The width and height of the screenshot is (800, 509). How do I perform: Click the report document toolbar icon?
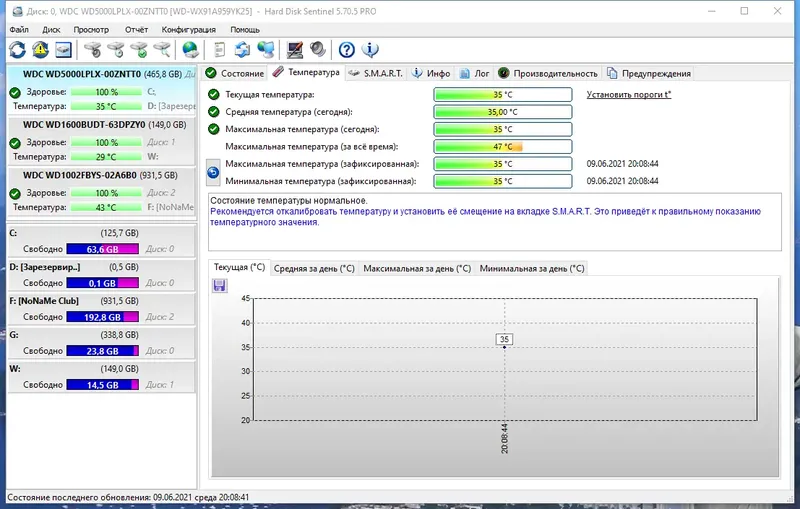coord(219,49)
